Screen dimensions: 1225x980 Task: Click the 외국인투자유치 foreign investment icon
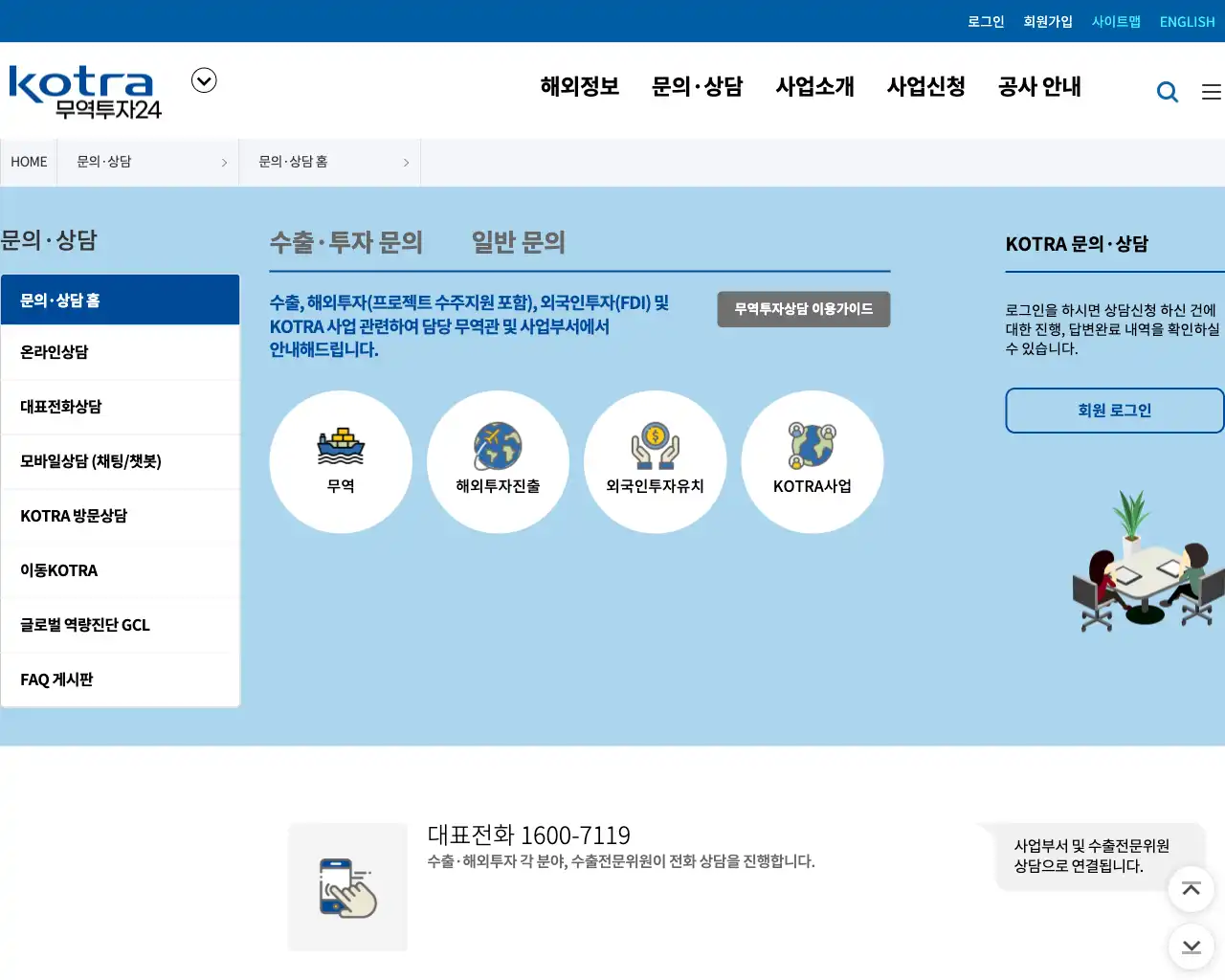coord(655,461)
